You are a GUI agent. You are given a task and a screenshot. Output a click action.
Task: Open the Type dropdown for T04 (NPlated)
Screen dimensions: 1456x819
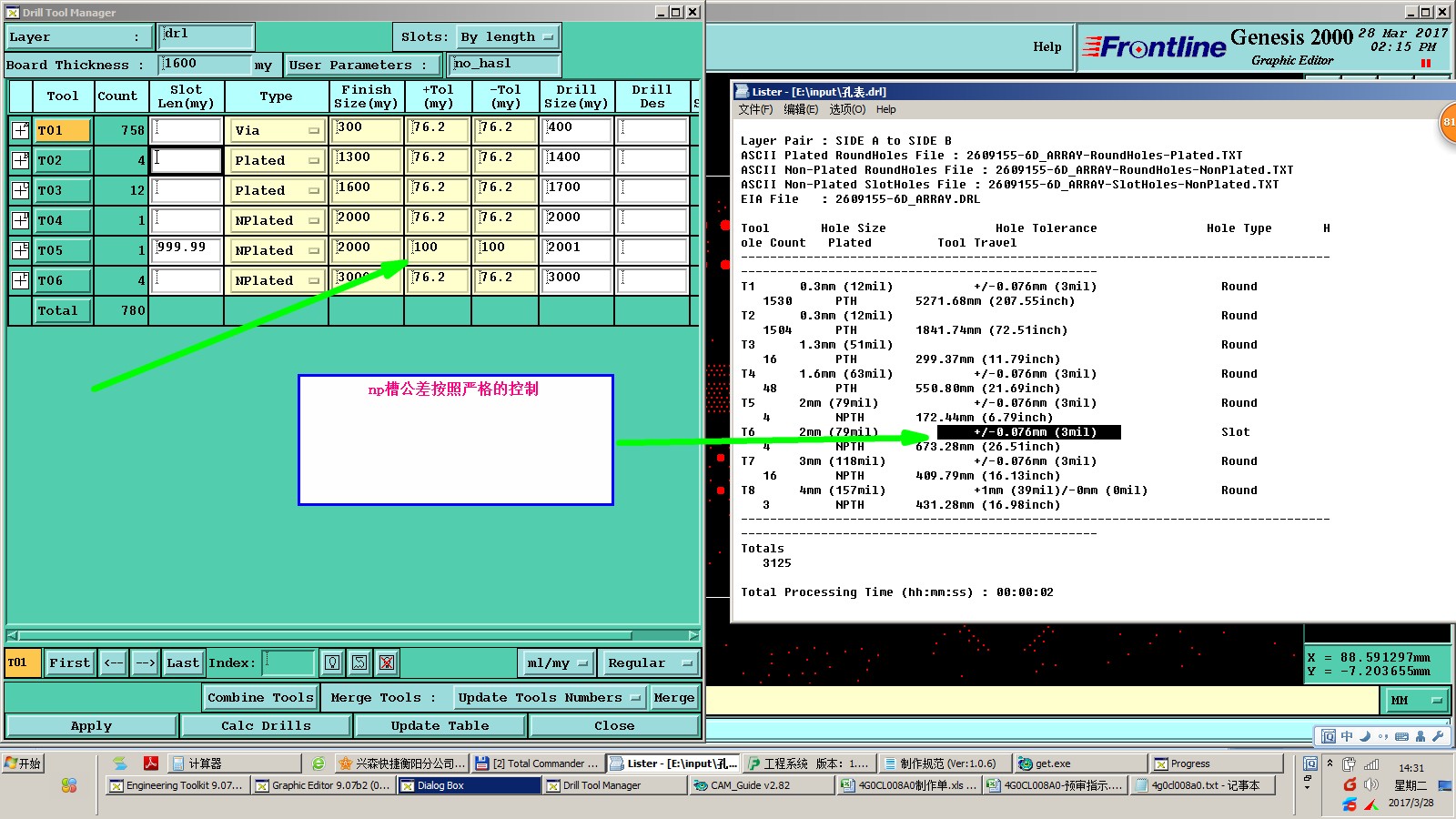(x=277, y=220)
